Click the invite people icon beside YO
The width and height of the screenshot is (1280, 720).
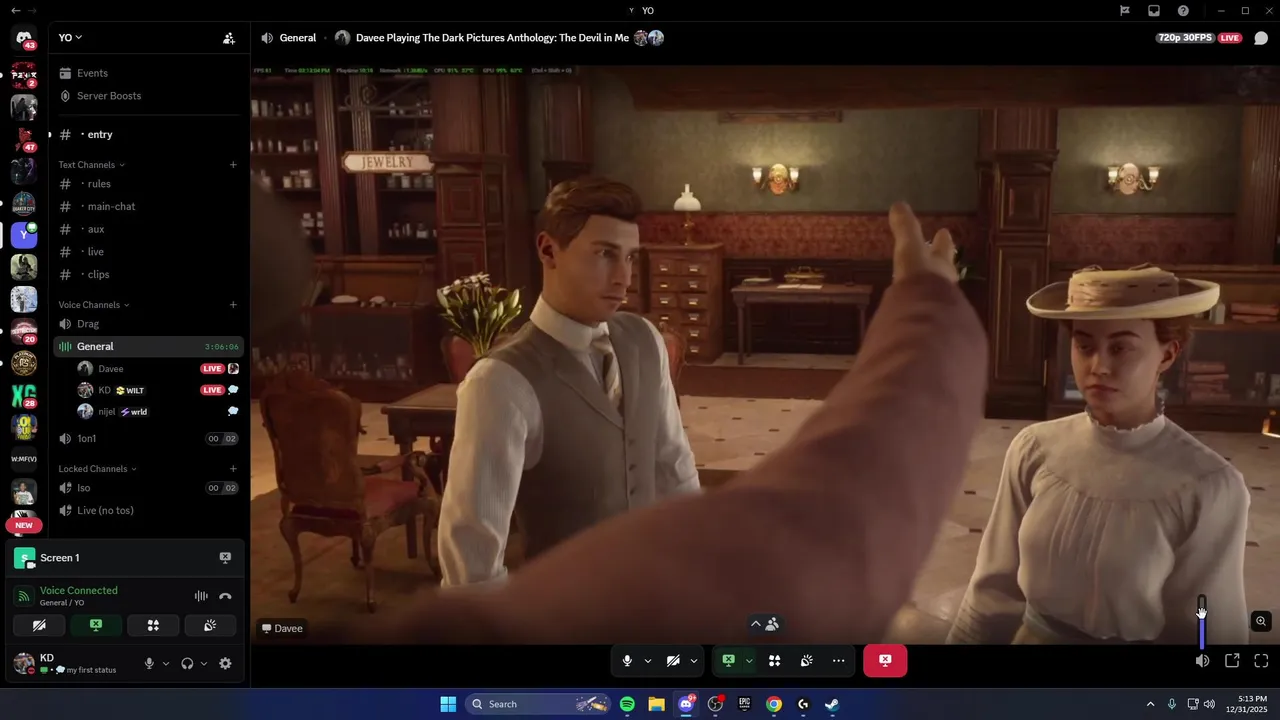coord(229,38)
